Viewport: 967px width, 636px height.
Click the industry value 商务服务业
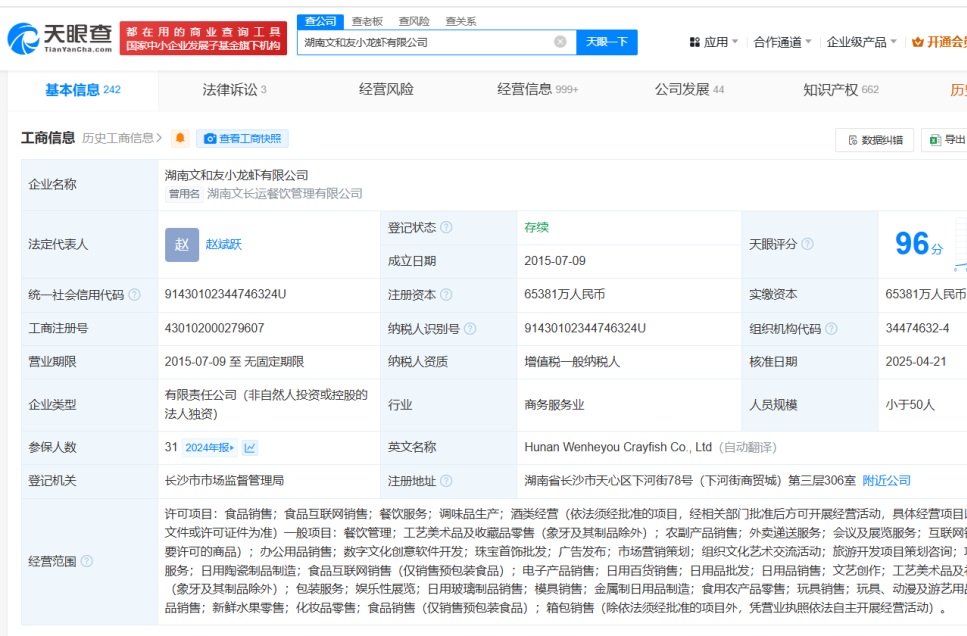point(554,405)
